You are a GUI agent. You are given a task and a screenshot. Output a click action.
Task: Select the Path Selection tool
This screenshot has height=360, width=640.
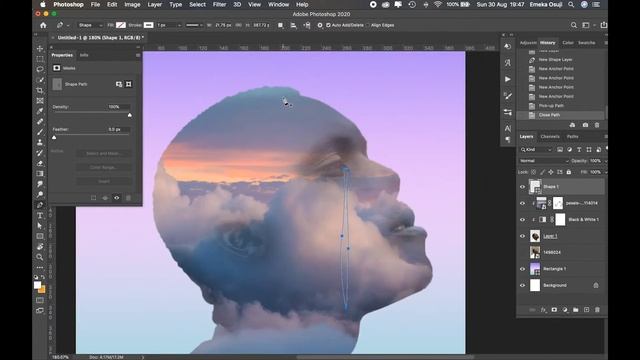pyautogui.click(x=40, y=226)
